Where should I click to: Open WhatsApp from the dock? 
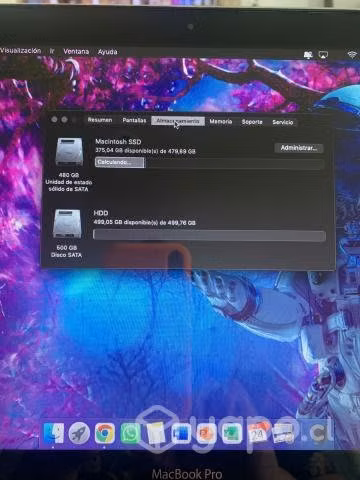(130, 433)
